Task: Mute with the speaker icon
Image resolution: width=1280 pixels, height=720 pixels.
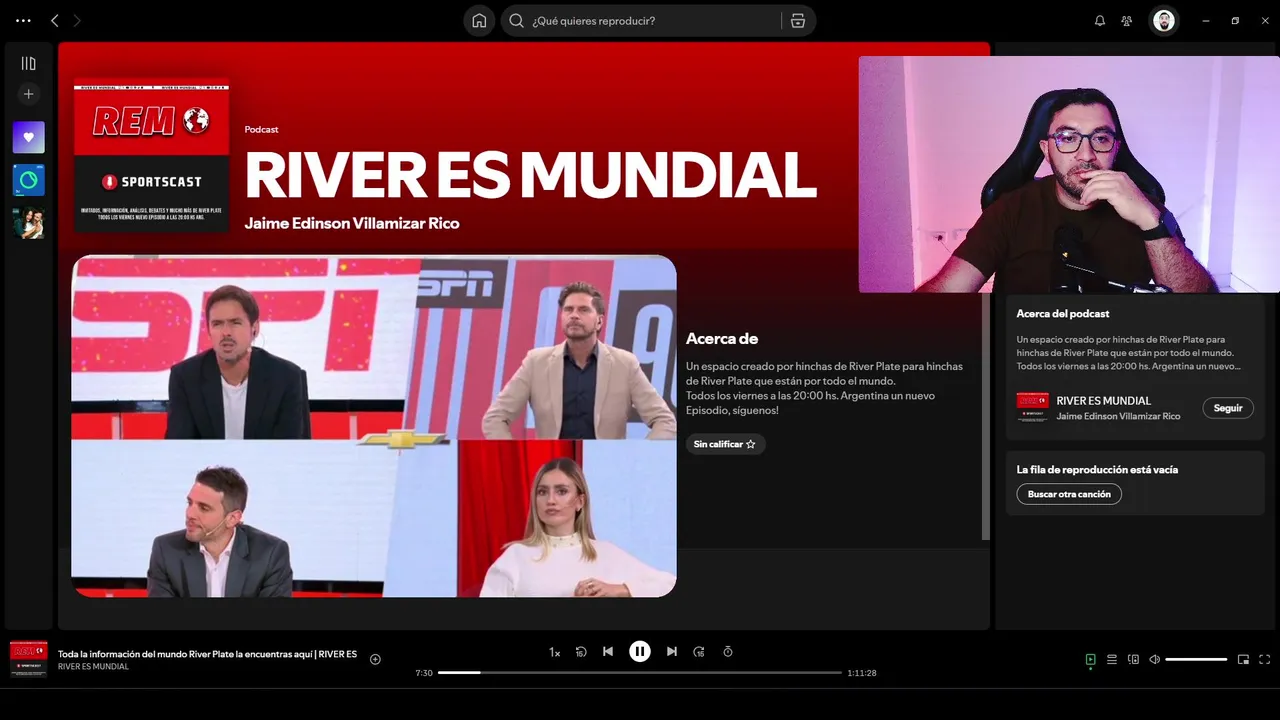Action: coord(1155,660)
